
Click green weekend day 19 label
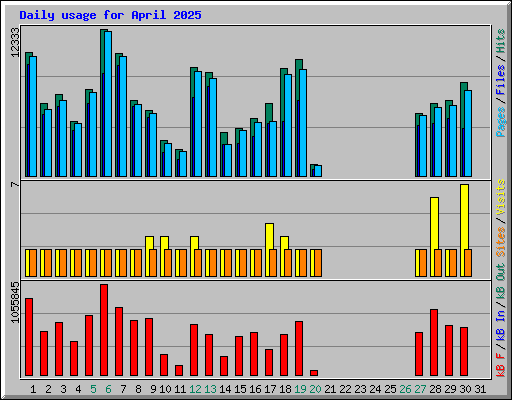[300, 389]
